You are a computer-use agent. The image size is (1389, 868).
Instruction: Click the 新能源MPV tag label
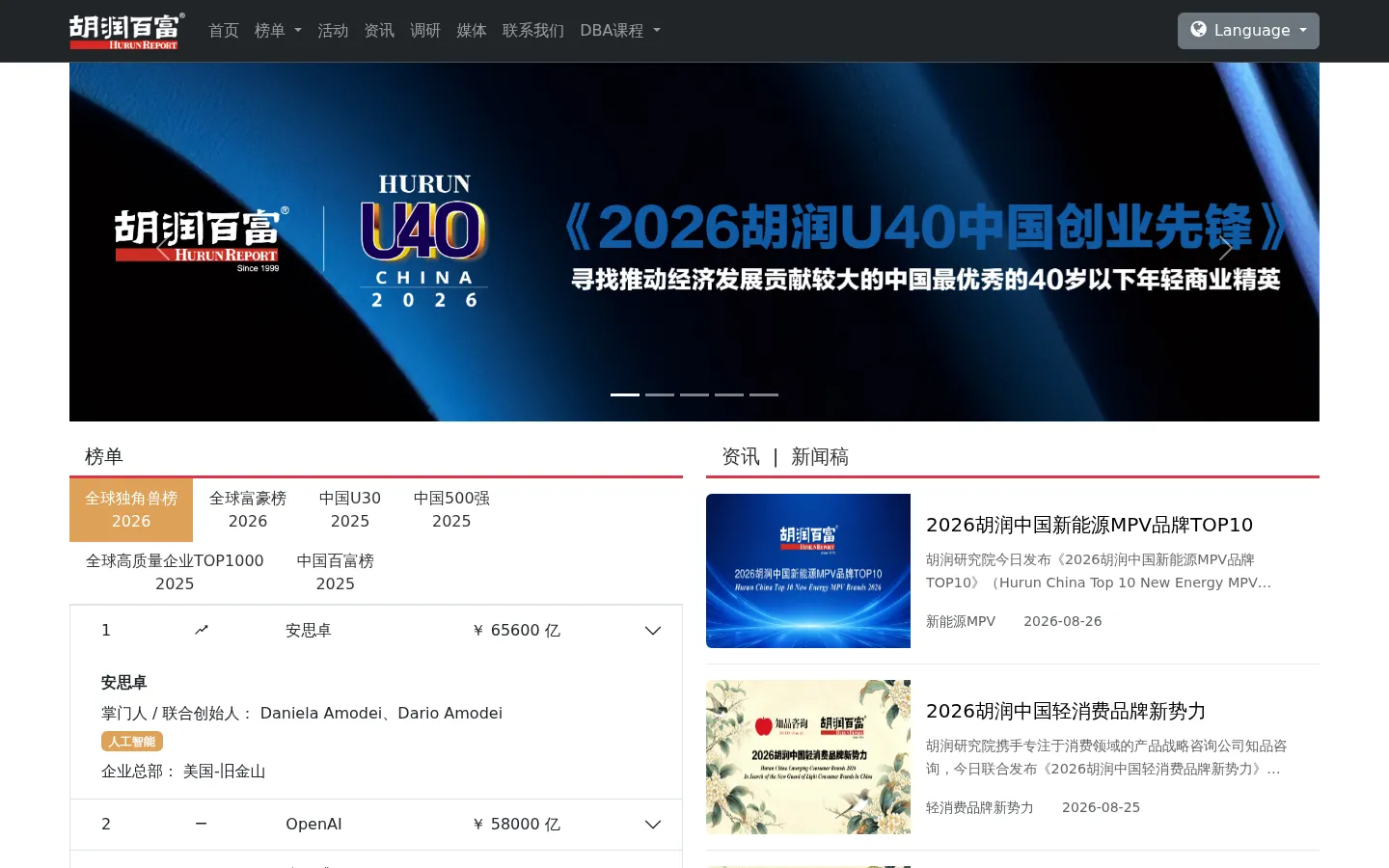point(961,621)
